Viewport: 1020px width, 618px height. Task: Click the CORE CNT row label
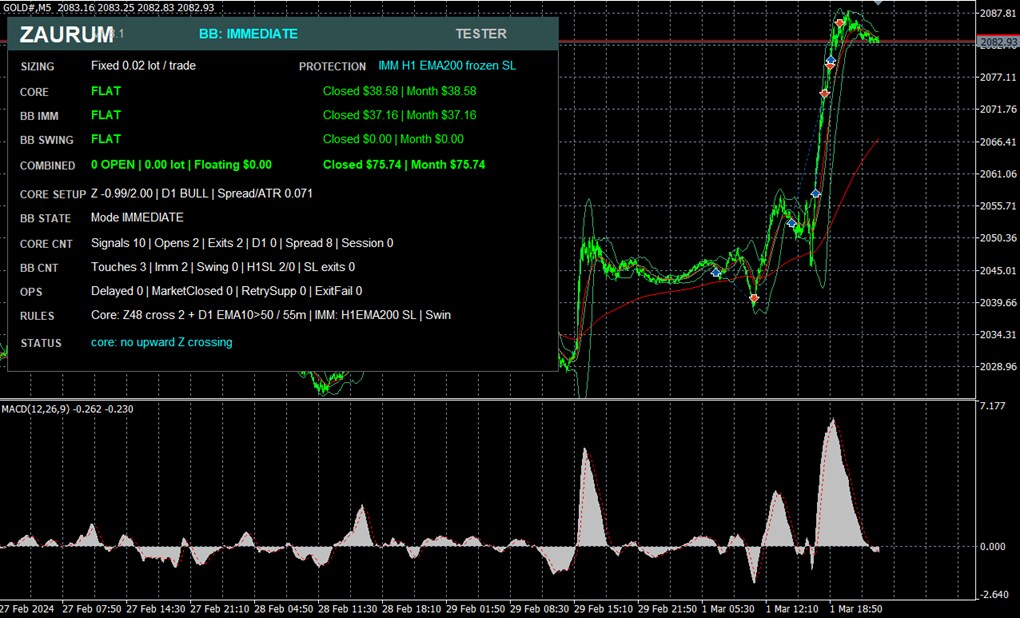tap(46, 244)
